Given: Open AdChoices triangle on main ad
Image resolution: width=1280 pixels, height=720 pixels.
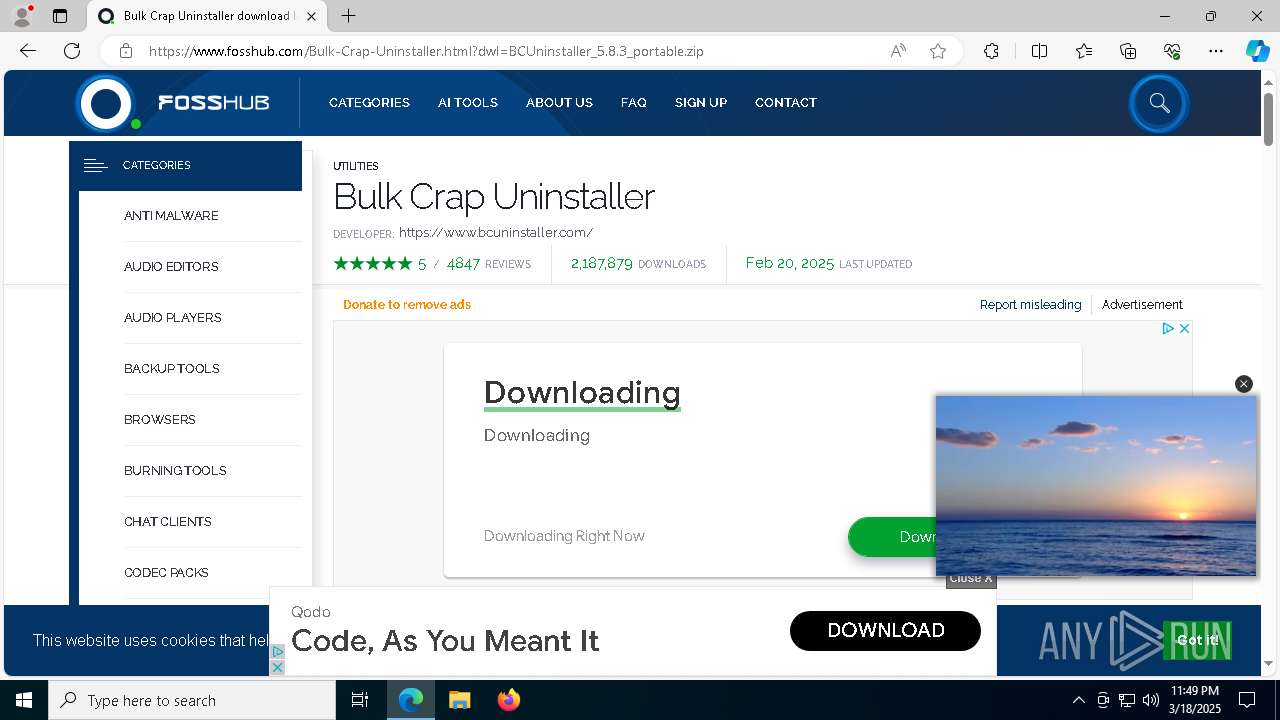Looking at the screenshot, I should coord(1167,328).
